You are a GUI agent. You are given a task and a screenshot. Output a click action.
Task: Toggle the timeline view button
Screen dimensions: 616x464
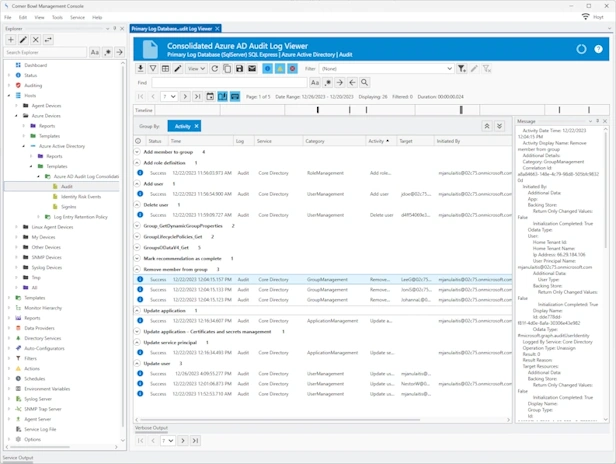coord(235,96)
